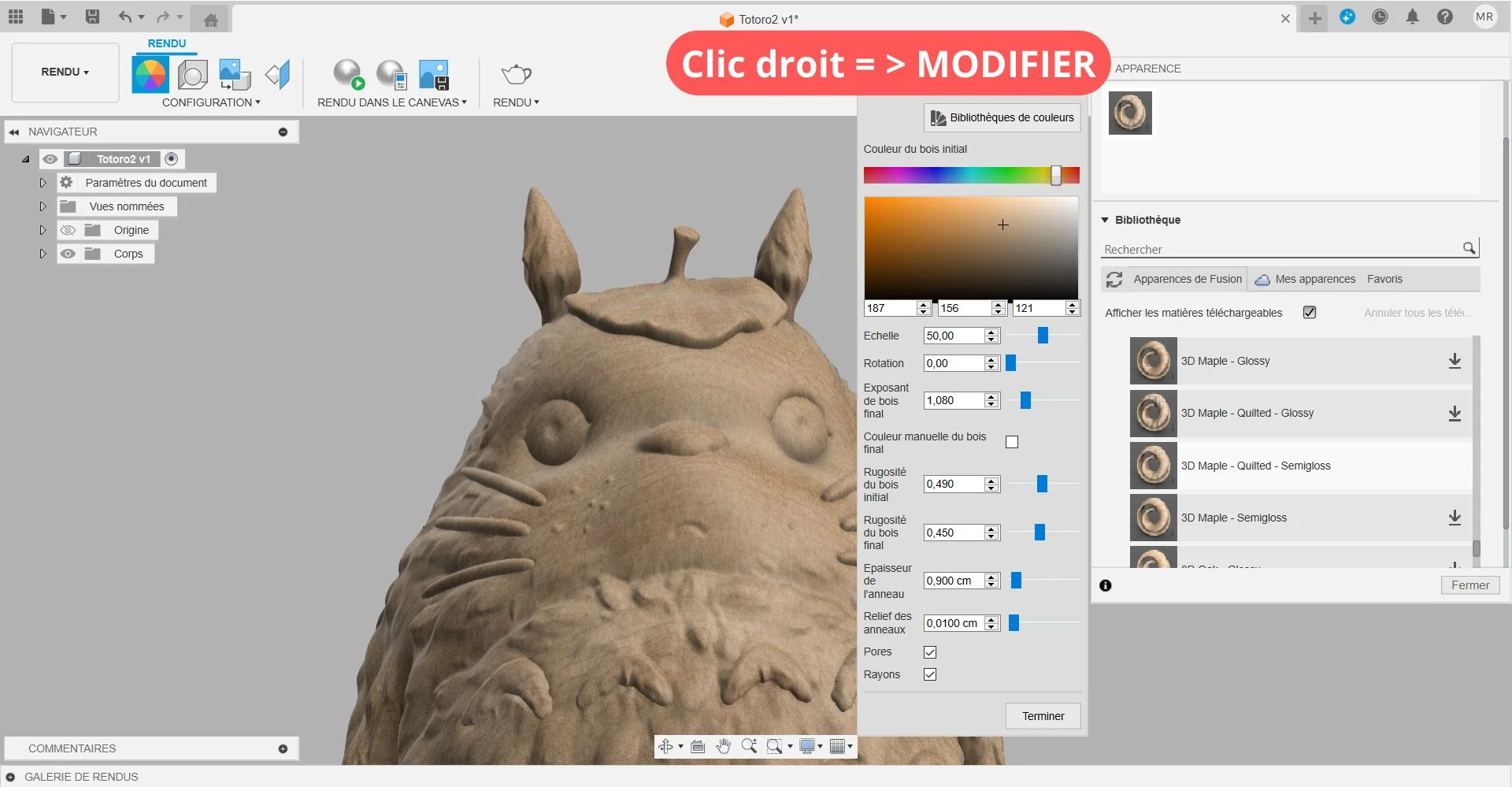Click the In-Canvas Render icon
The width and height of the screenshot is (1512, 787).
click(349, 74)
